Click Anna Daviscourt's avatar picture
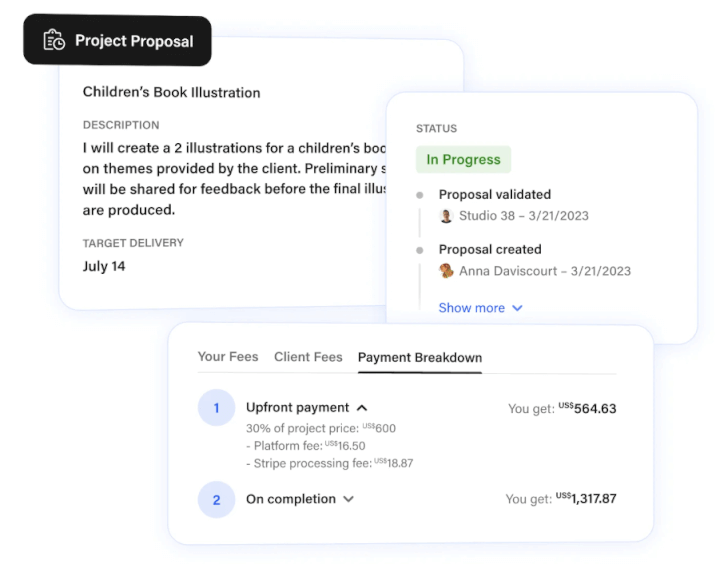 click(446, 271)
